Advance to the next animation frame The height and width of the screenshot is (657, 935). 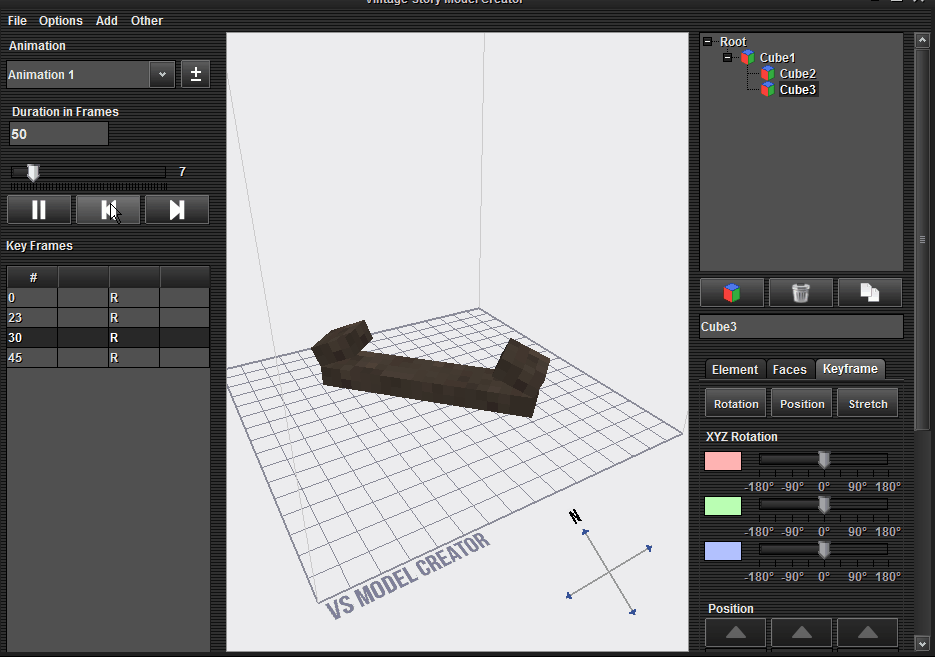coord(177,209)
